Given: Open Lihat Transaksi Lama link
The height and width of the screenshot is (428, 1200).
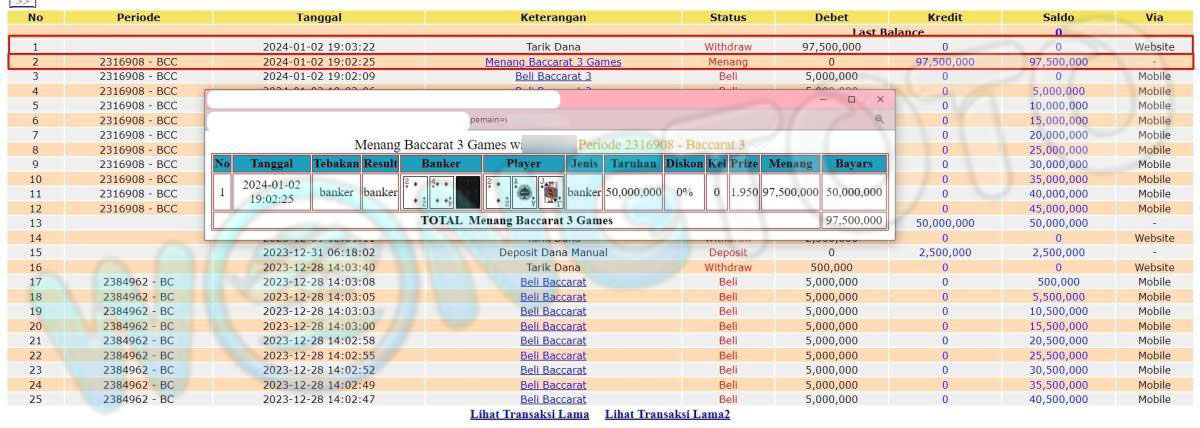Looking at the screenshot, I should 529,414.
